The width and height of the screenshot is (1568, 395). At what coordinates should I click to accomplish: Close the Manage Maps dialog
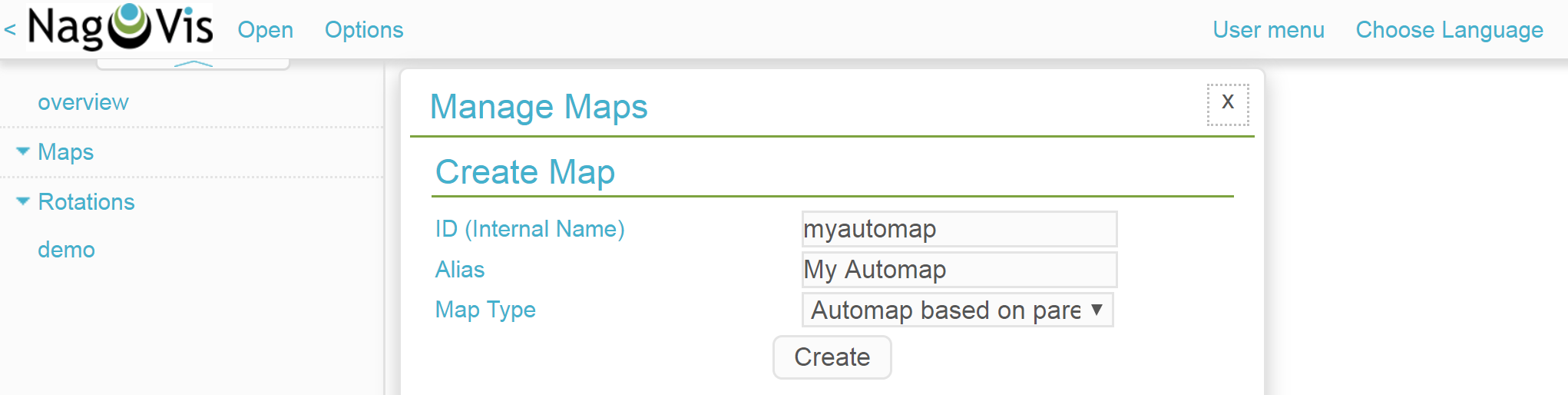pos(1228,104)
